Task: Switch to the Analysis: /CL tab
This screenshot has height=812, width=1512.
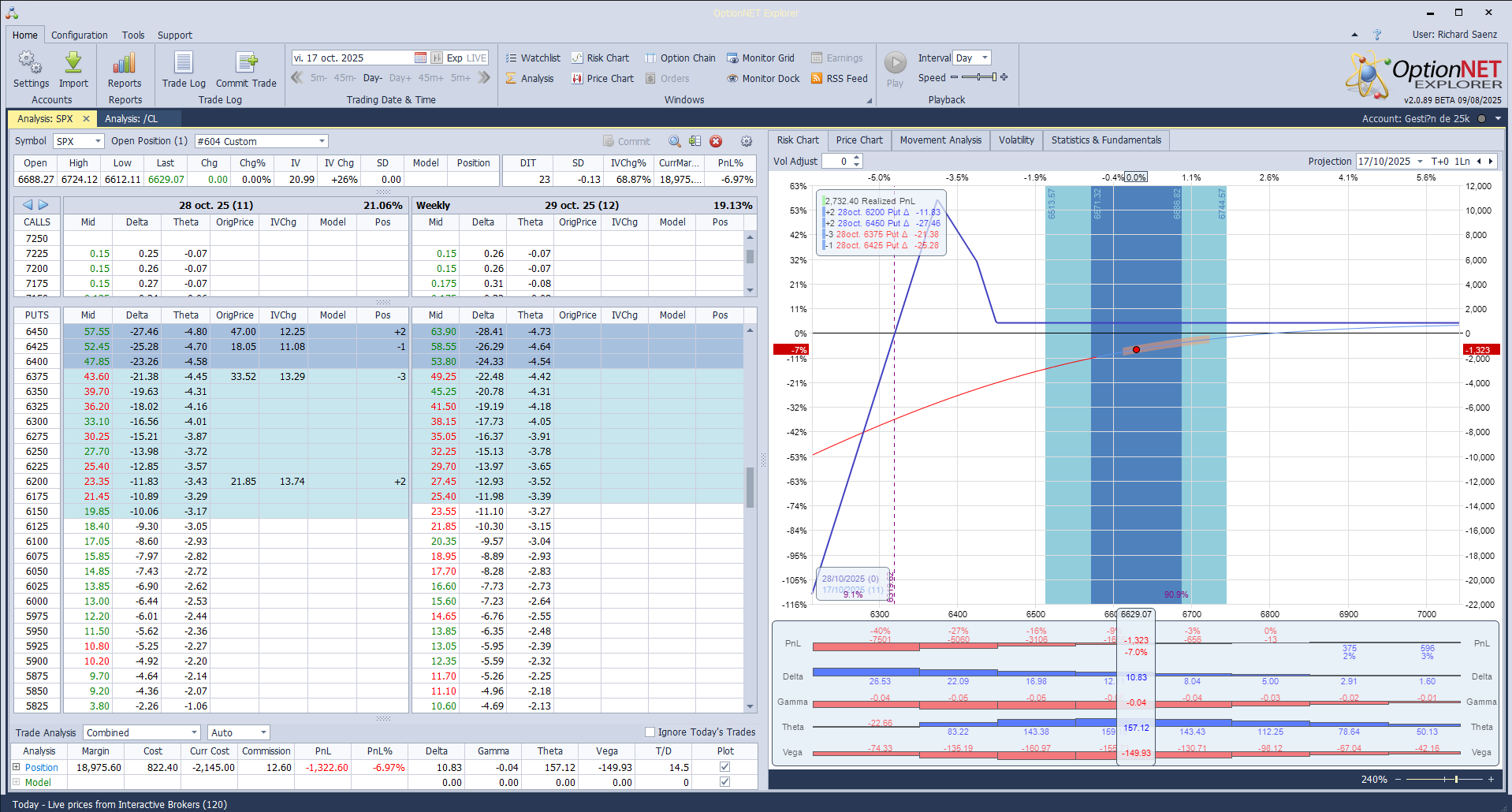Action: [131, 119]
